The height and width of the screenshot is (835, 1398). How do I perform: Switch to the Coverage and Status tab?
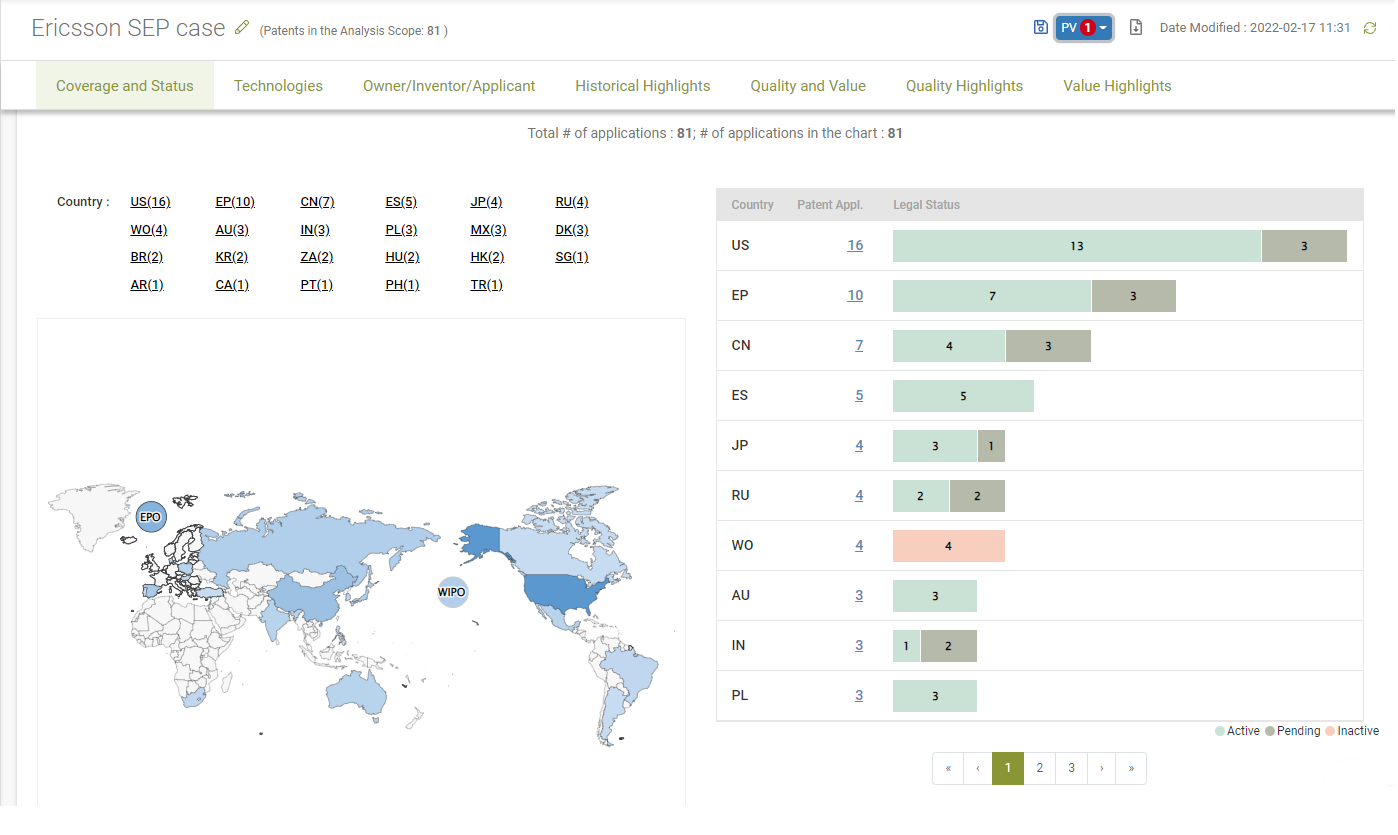click(125, 86)
